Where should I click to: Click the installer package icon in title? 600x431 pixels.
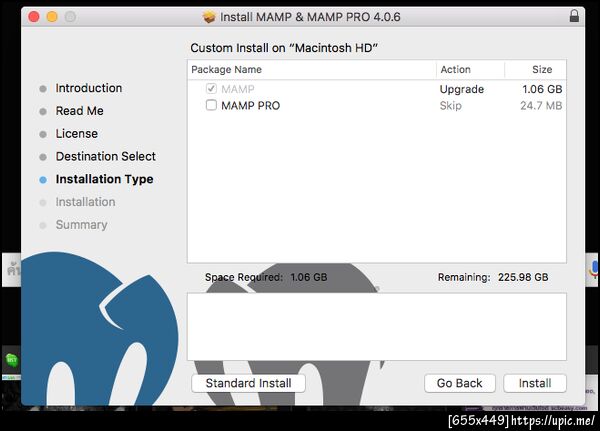point(209,17)
